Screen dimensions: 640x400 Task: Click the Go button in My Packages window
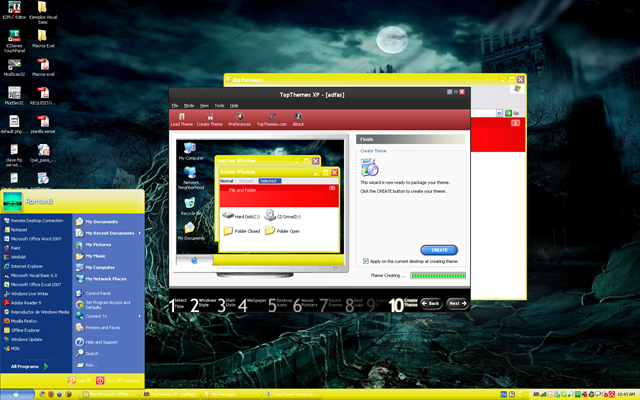pos(512,113)
